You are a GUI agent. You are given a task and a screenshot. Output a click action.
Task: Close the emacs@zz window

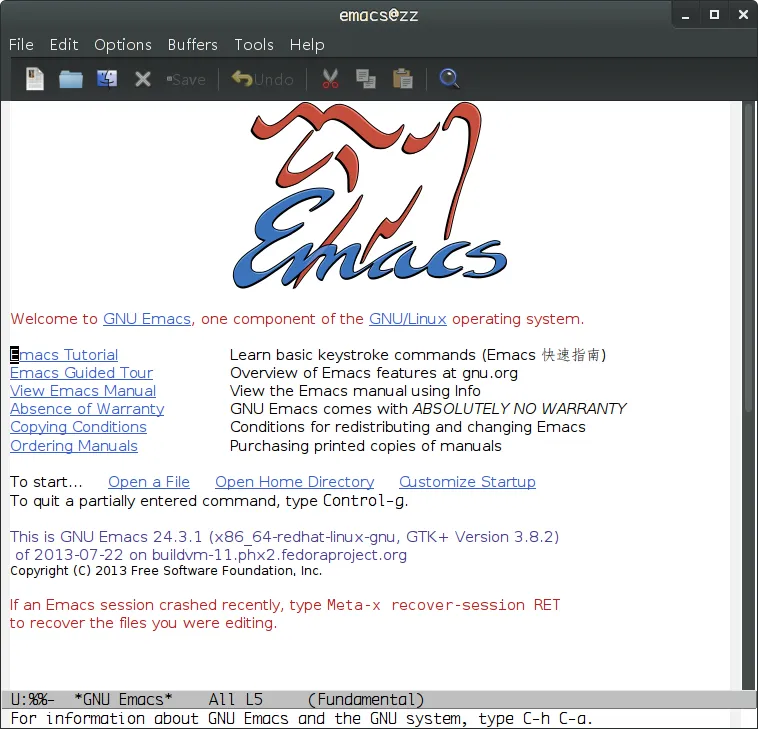743,15
